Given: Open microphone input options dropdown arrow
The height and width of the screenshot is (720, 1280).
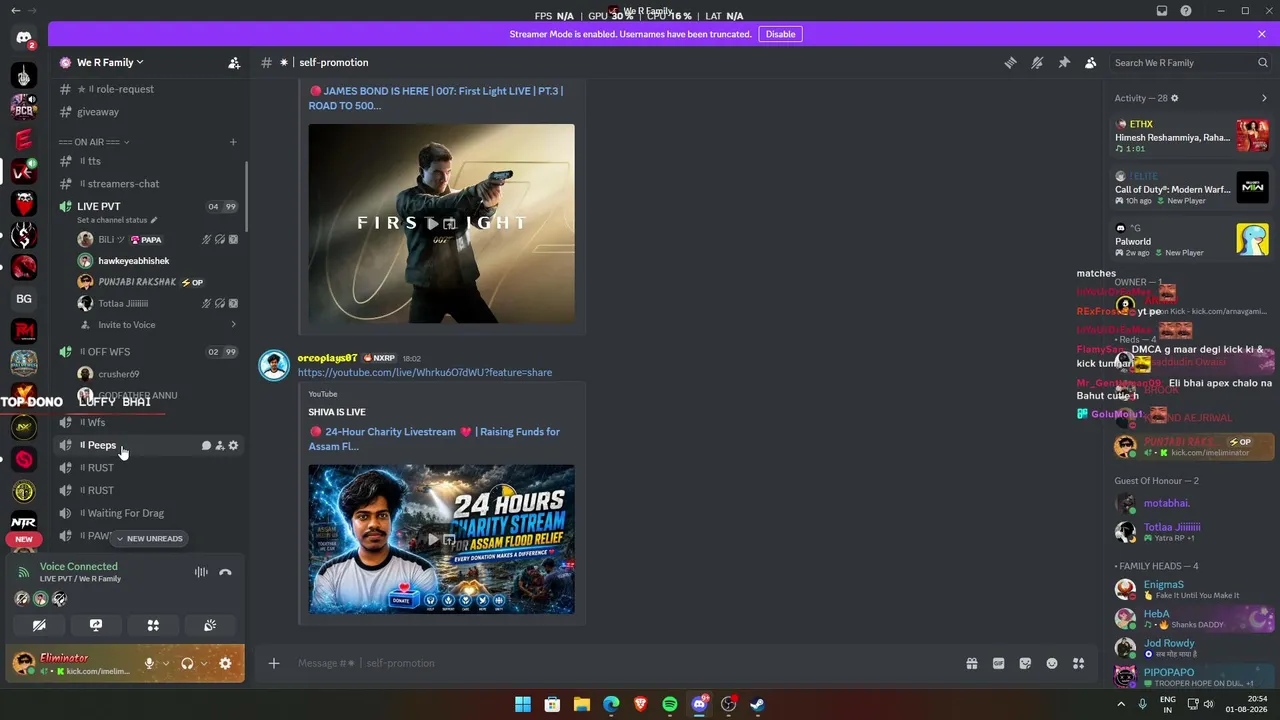Looking at the screenshot, I should (166, 663).
